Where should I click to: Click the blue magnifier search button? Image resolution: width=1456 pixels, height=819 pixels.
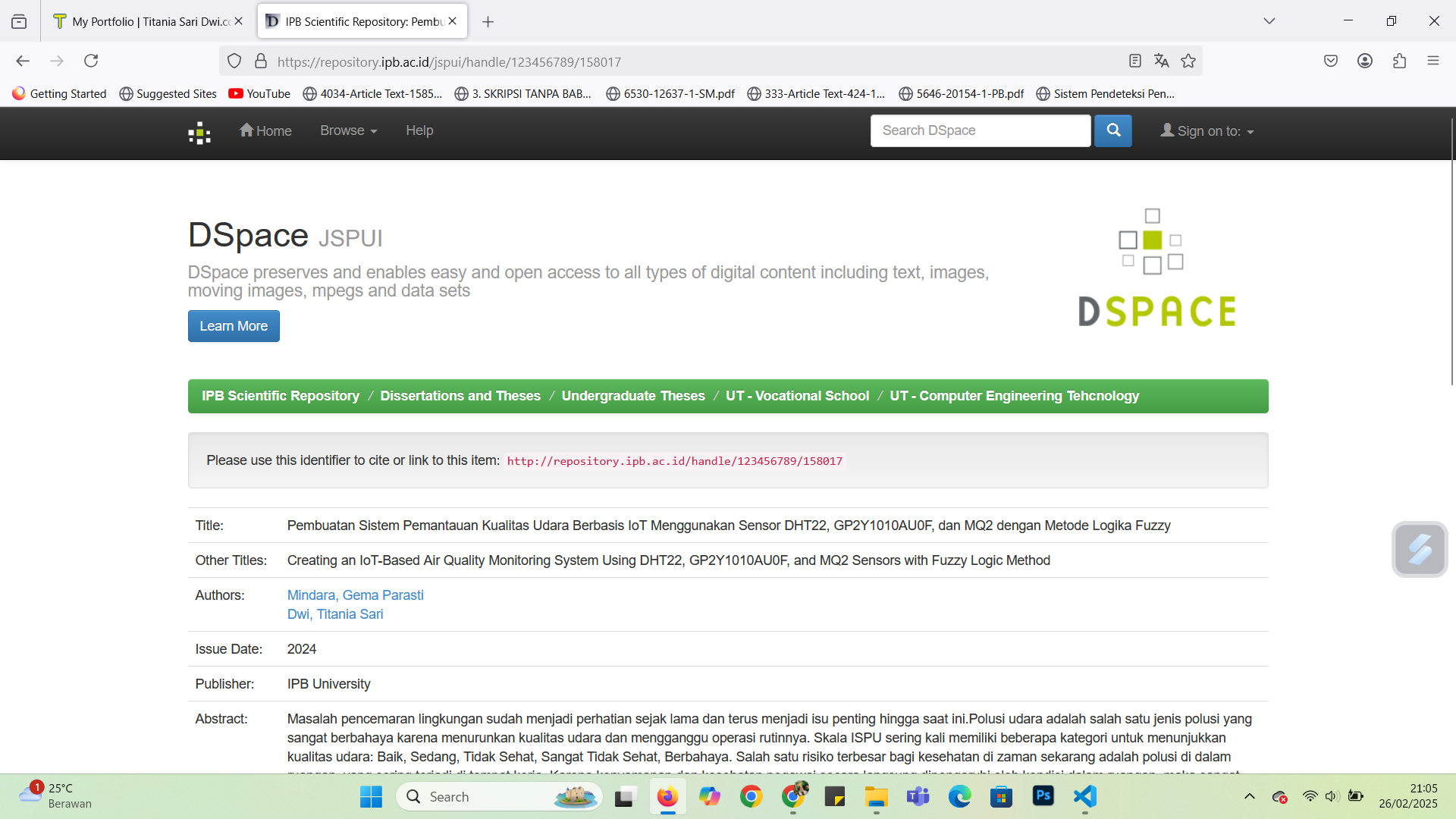pyautogui.click(x=1113, y=130)
